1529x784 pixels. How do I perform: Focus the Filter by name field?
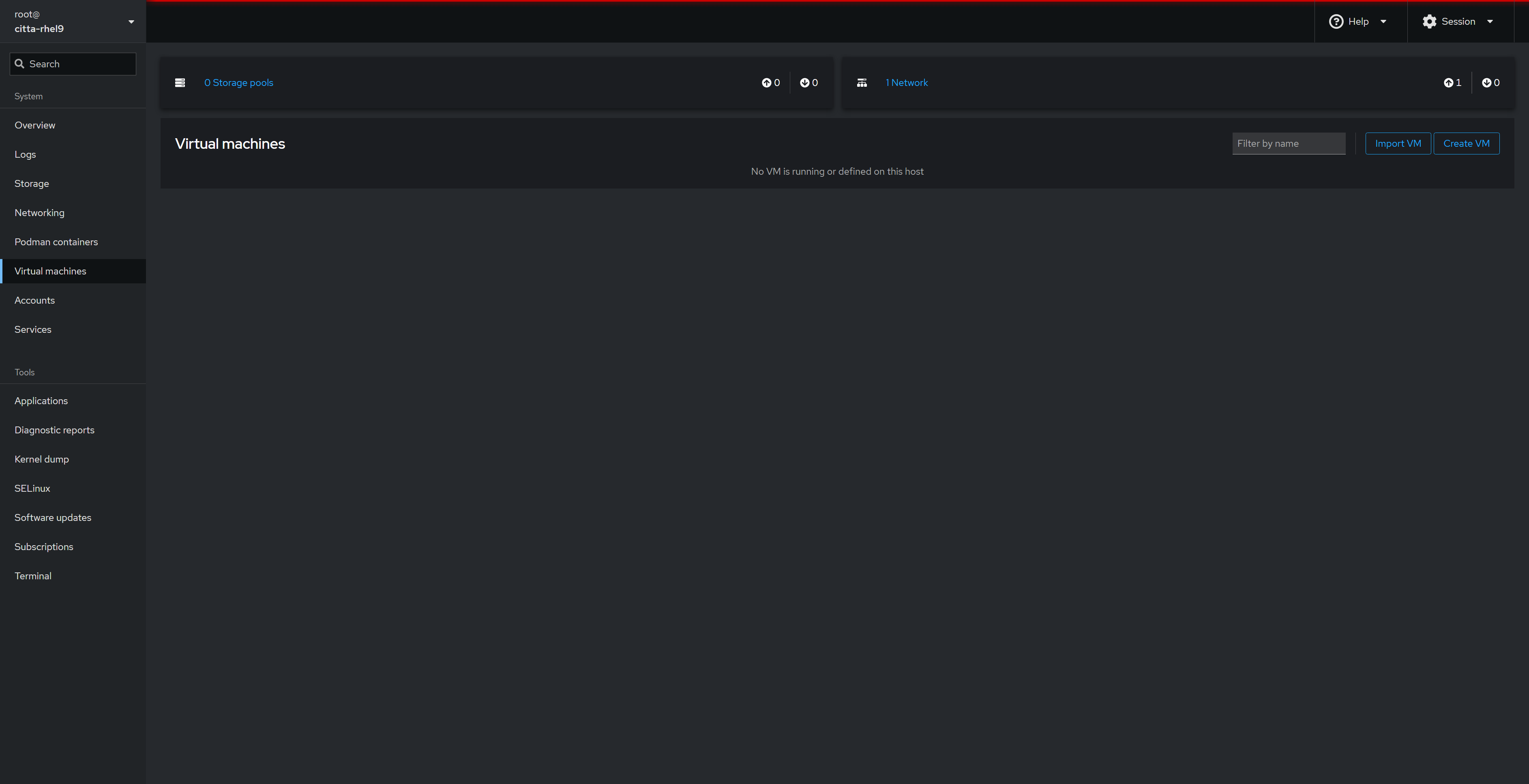(1288, 144)
